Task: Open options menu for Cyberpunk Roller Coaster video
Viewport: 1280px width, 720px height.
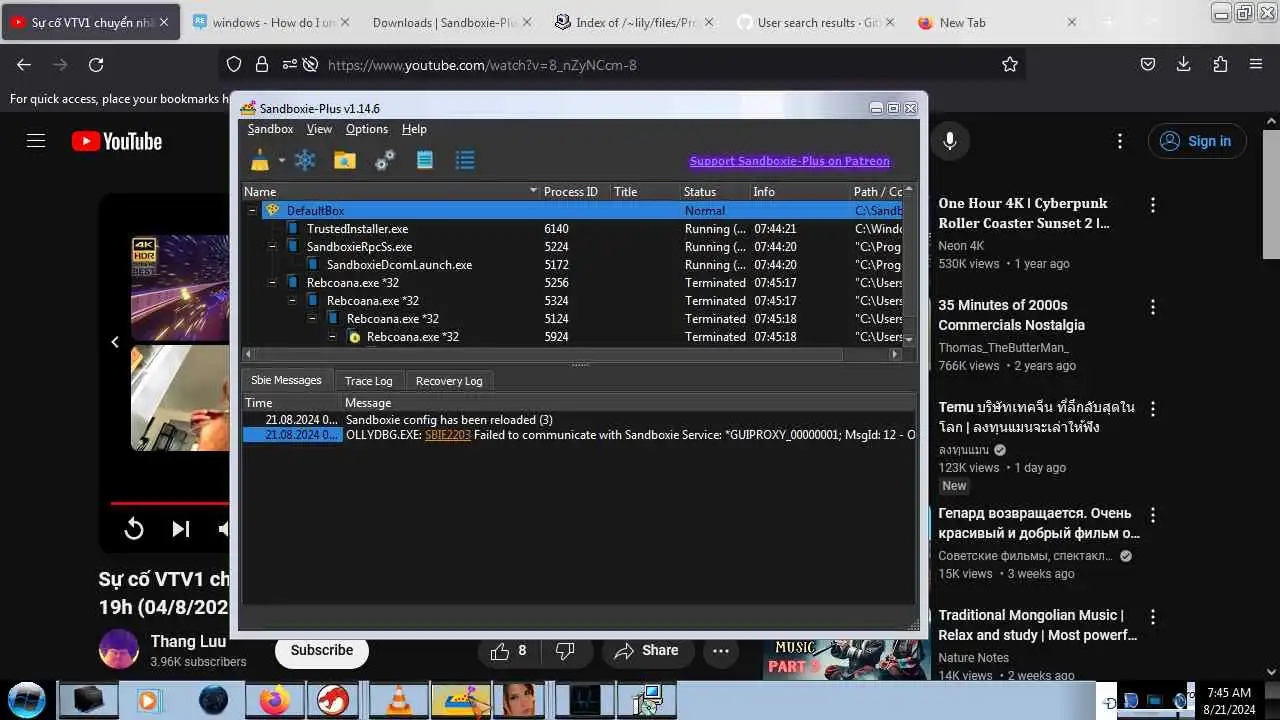Action: click(x=1153, y=205)
